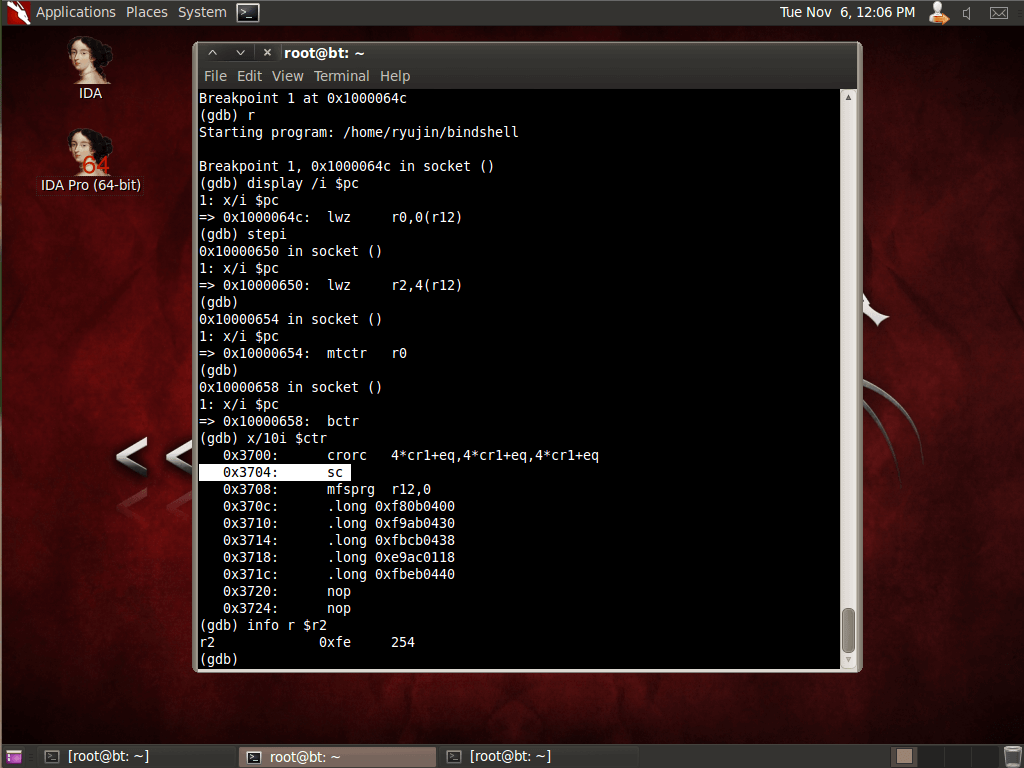This screenshot has width=1024, height=768.
Task: Click the clock showing Tue Nov 6
Action: coord(847,12)
